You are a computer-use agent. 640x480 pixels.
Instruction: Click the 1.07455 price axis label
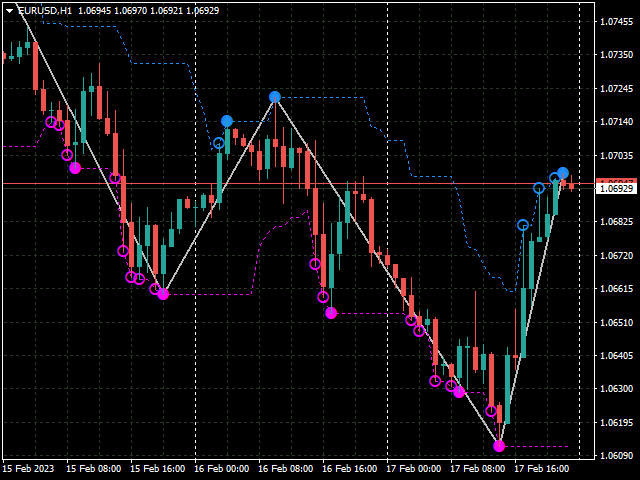(x=616, y=22)
